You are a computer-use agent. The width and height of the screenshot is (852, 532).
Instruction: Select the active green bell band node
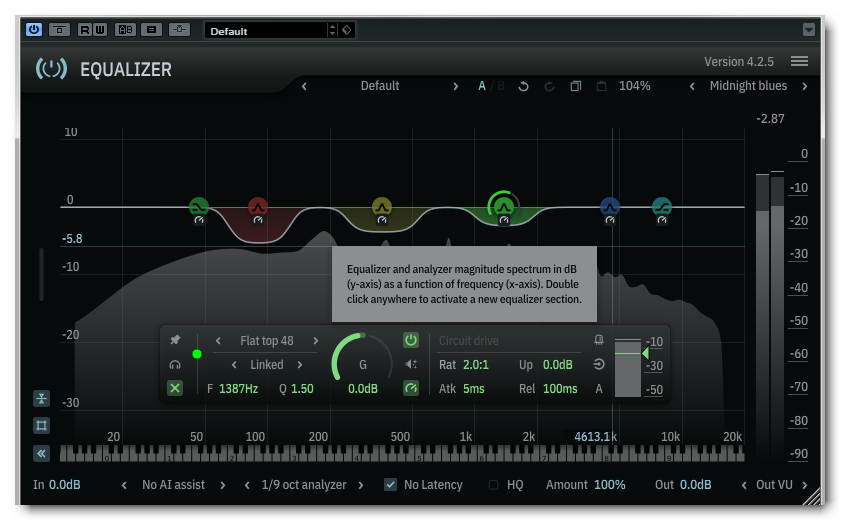click(504, 206)
